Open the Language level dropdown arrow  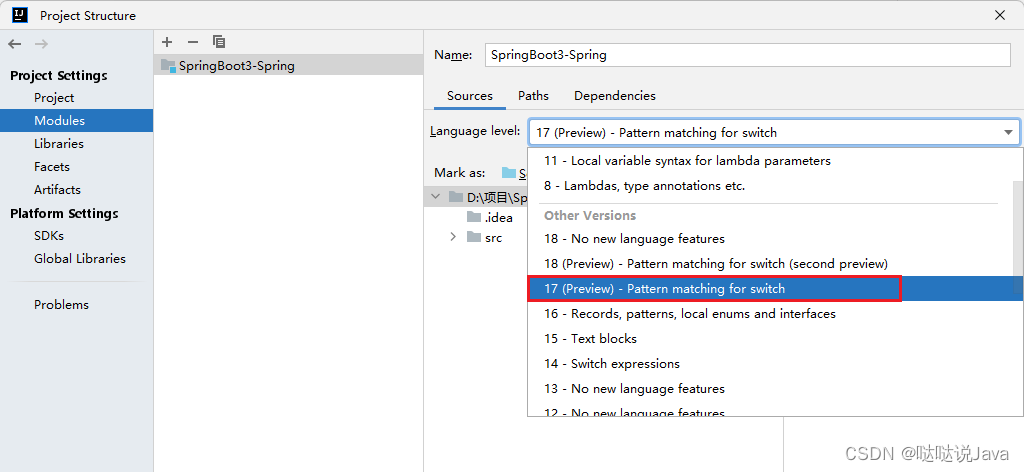point(1008,133)
